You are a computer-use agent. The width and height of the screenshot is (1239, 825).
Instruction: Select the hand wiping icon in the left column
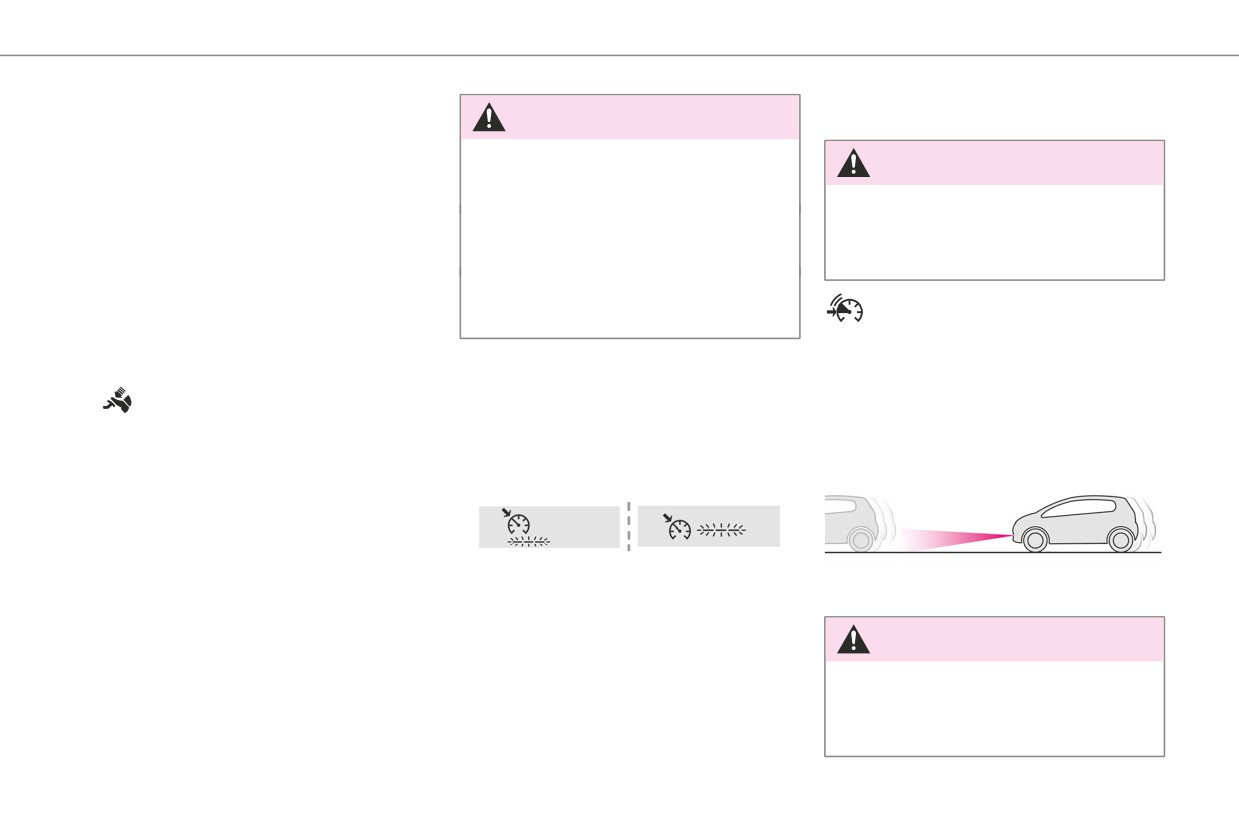(x=118, y=401)
